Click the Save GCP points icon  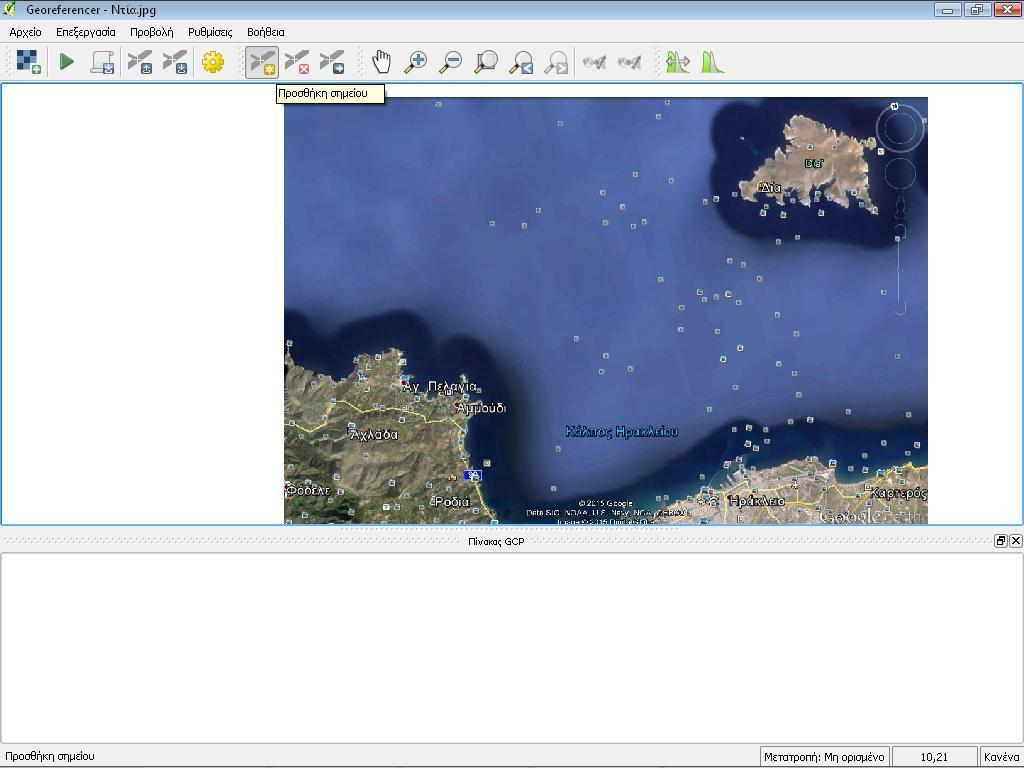coord(175,62)
